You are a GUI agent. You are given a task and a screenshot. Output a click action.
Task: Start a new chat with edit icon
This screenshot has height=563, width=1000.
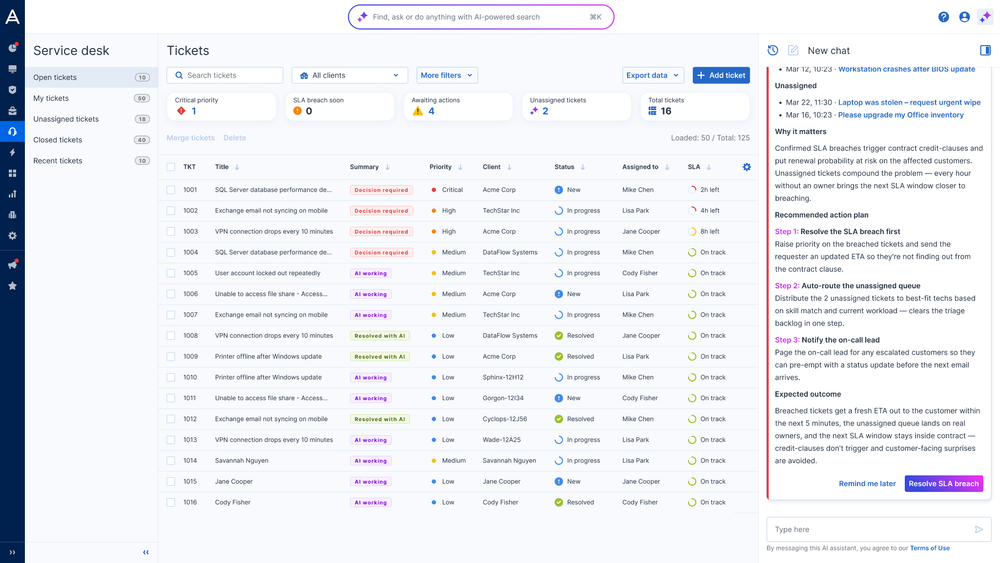(x=793, y=50)
